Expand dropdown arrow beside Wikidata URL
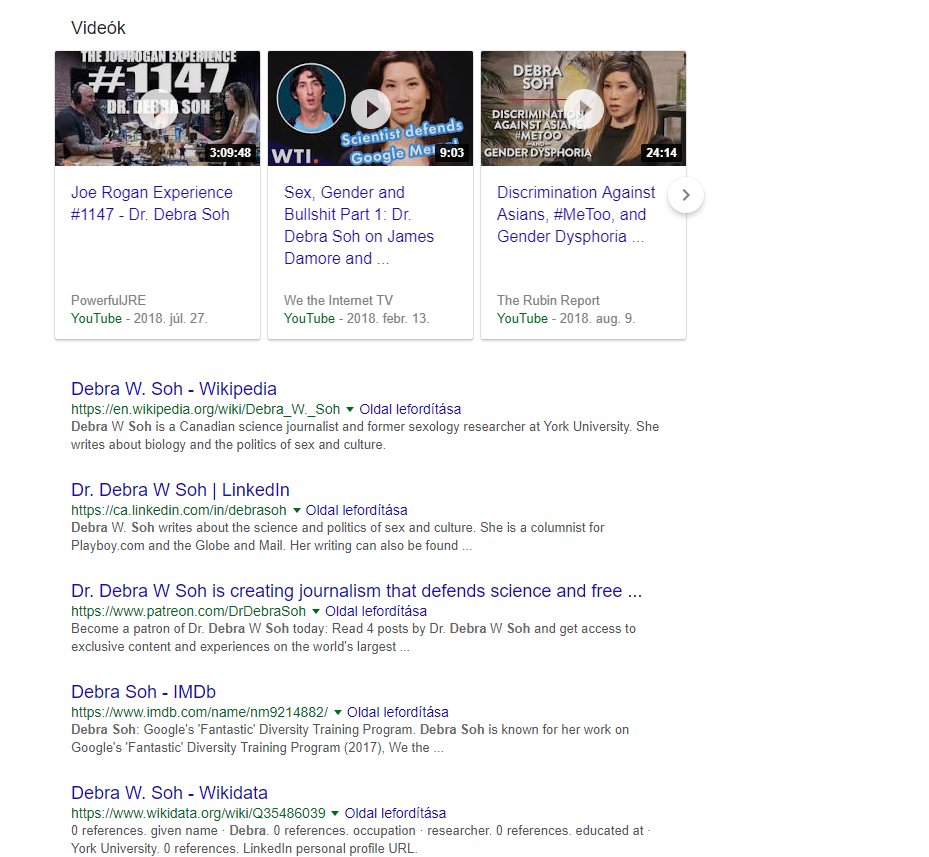 (335, 814)
